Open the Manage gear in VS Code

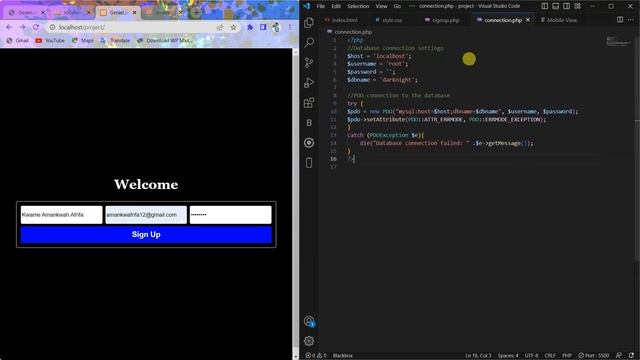click(309, 341)
